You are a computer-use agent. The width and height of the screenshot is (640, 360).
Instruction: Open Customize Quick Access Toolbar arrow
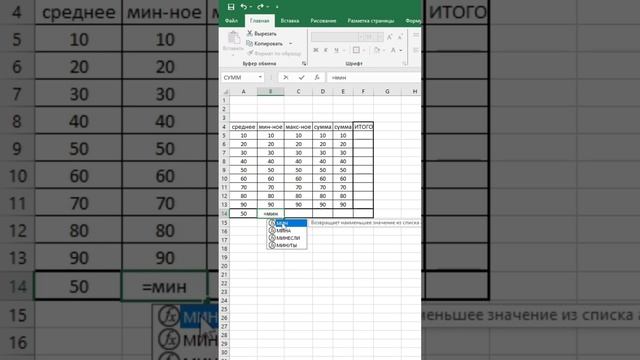277,7
